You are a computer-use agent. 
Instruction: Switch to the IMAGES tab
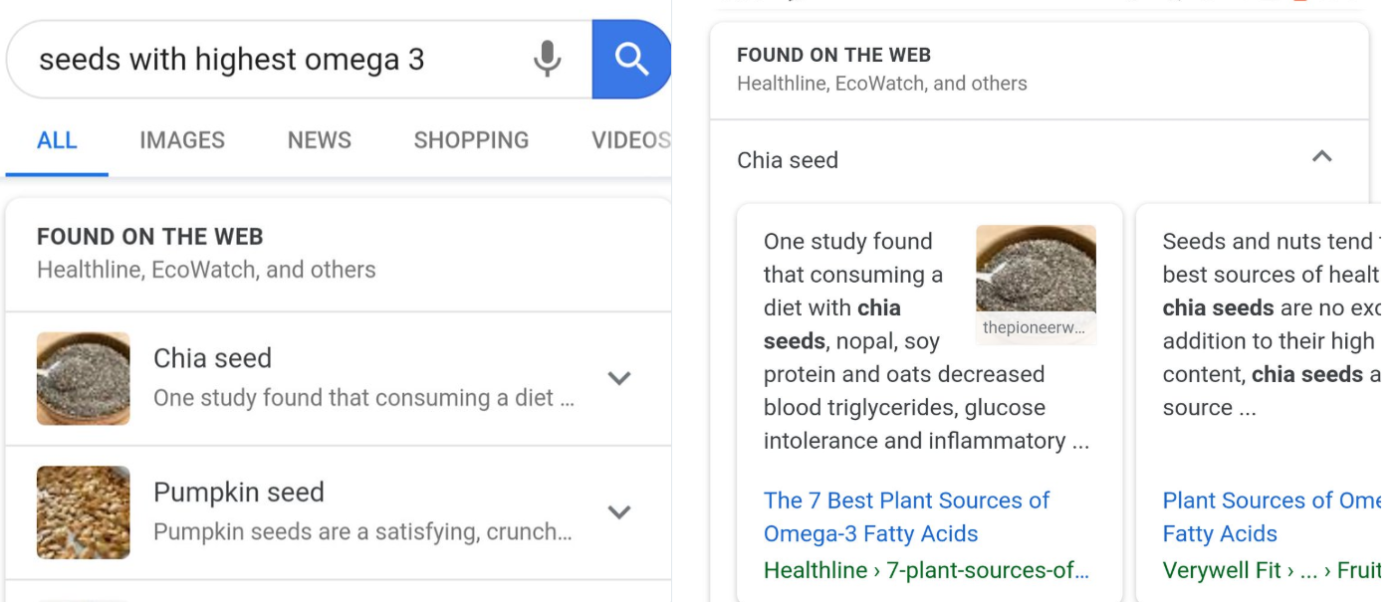point(181,140)
